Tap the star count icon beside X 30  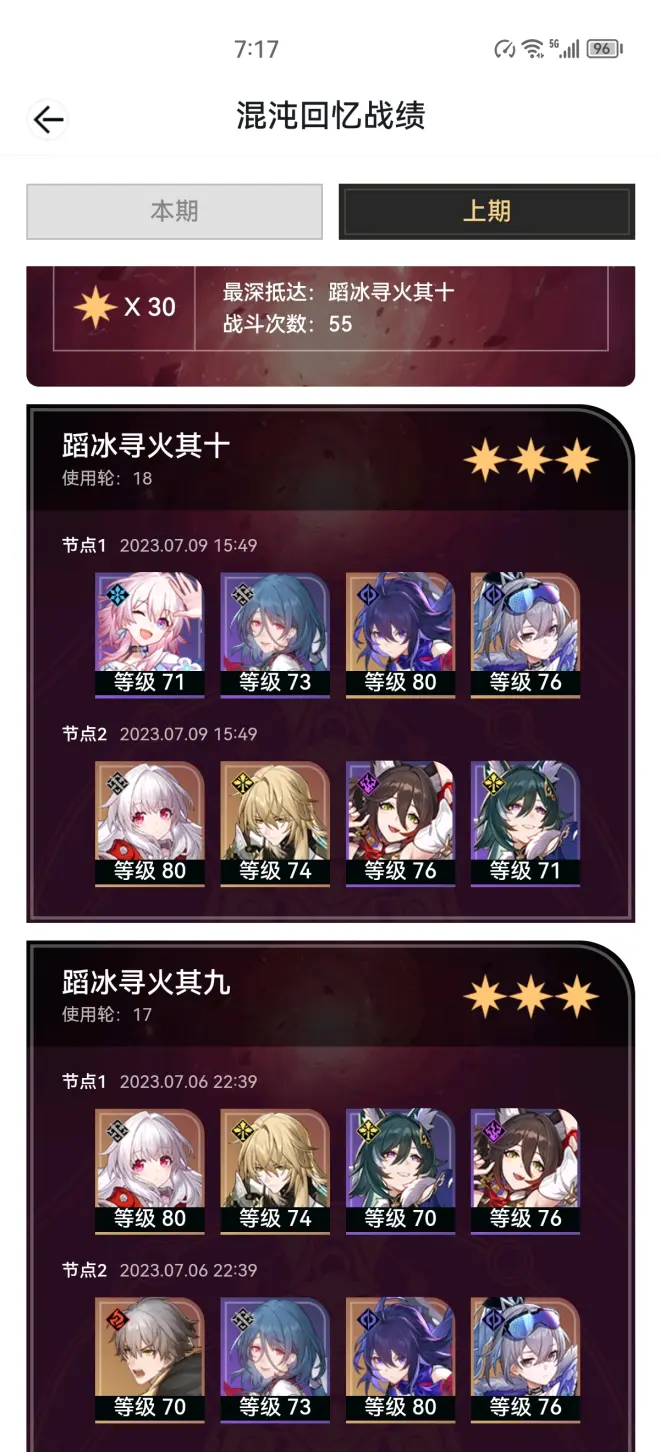tap(96, 307)
